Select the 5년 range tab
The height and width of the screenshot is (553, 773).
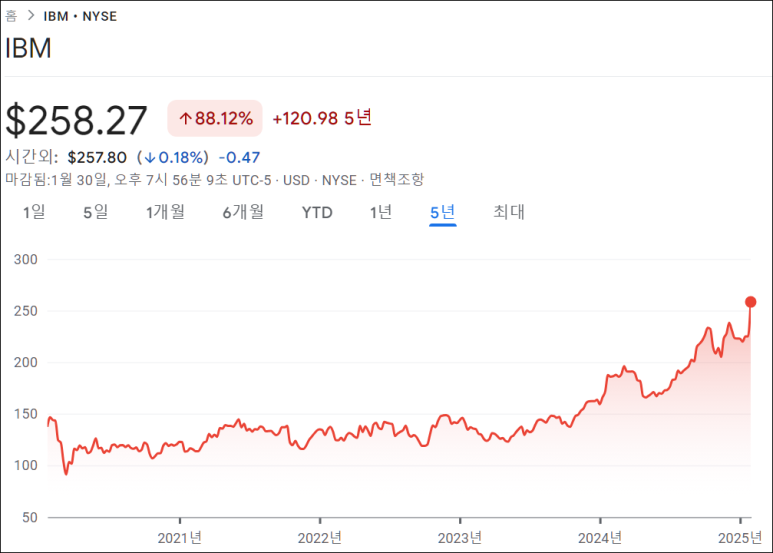point(443,212)
